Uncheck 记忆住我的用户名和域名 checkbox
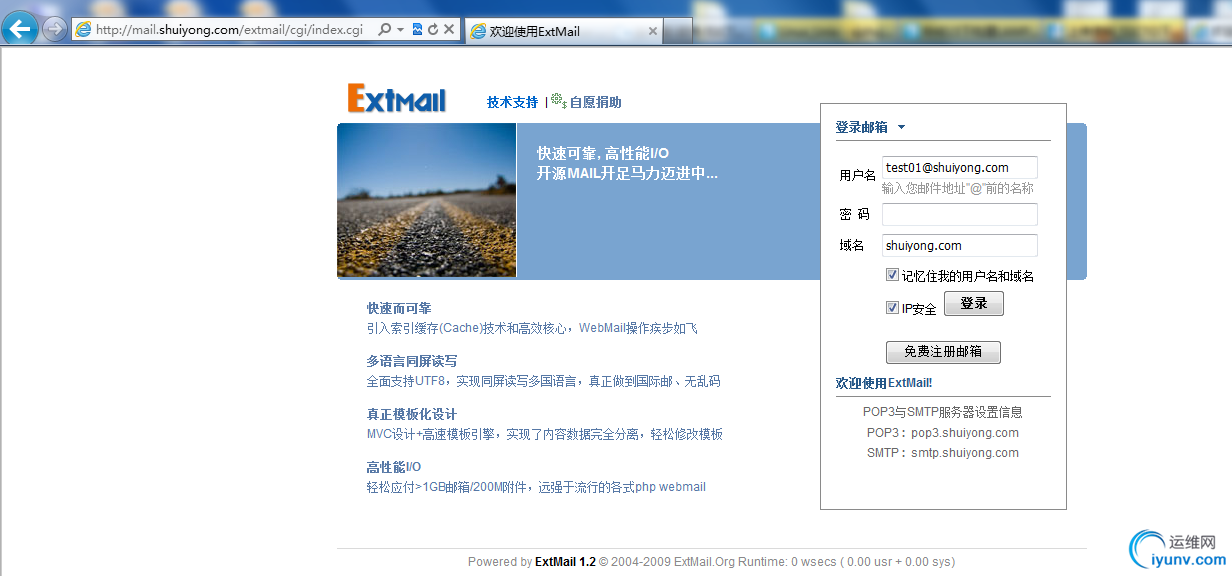Image resolution: width=1232 pixels, height=576 pixels. coord(892,275)
